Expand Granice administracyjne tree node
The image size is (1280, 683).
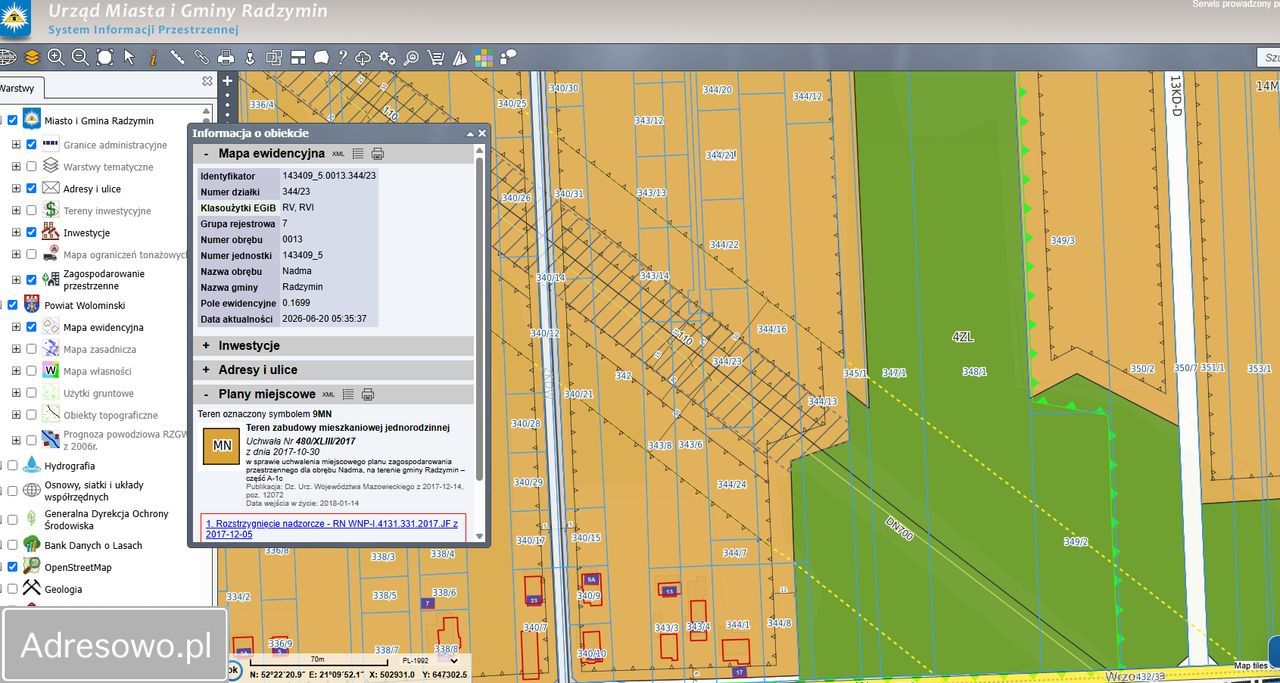[x=16, y=145]
